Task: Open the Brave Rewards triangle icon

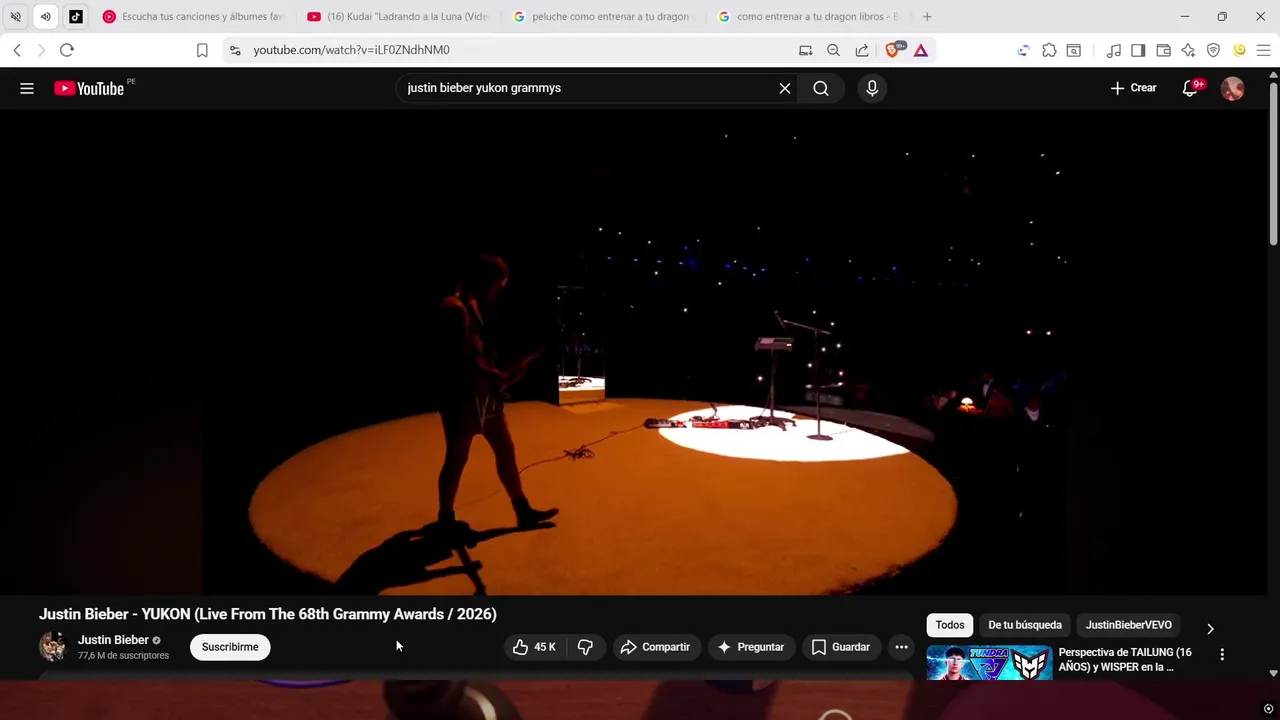Action: point(920,50)
